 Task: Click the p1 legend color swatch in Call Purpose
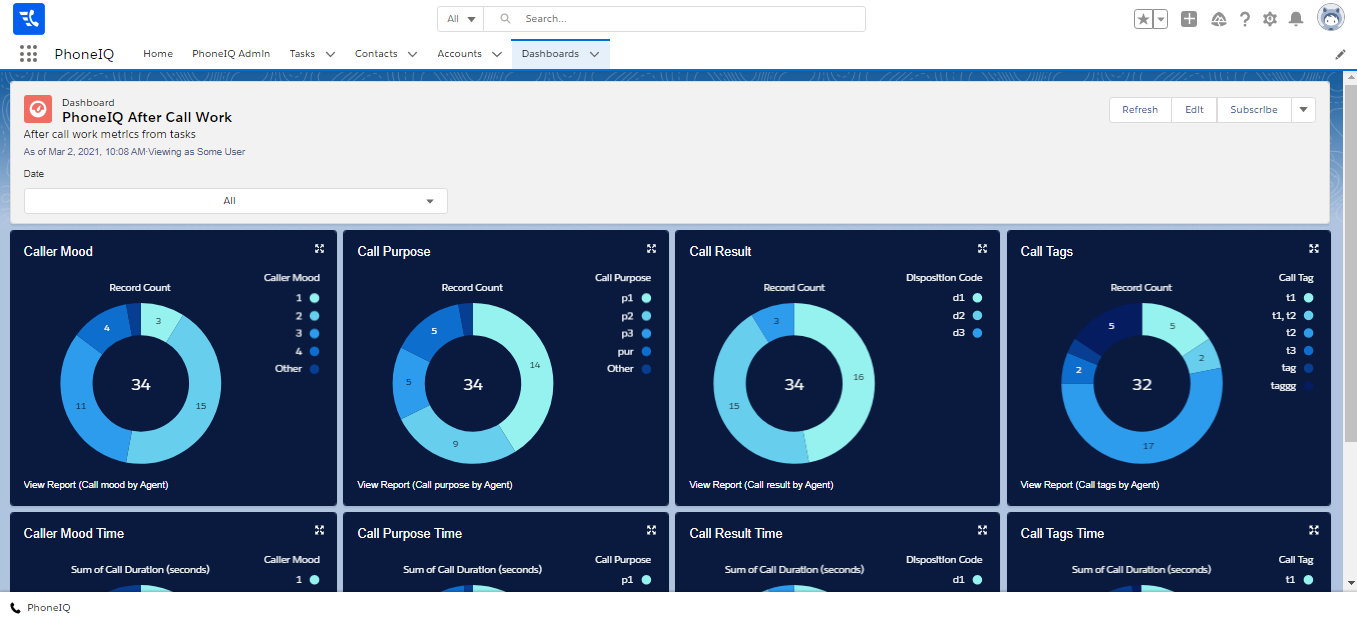[647, 298]
